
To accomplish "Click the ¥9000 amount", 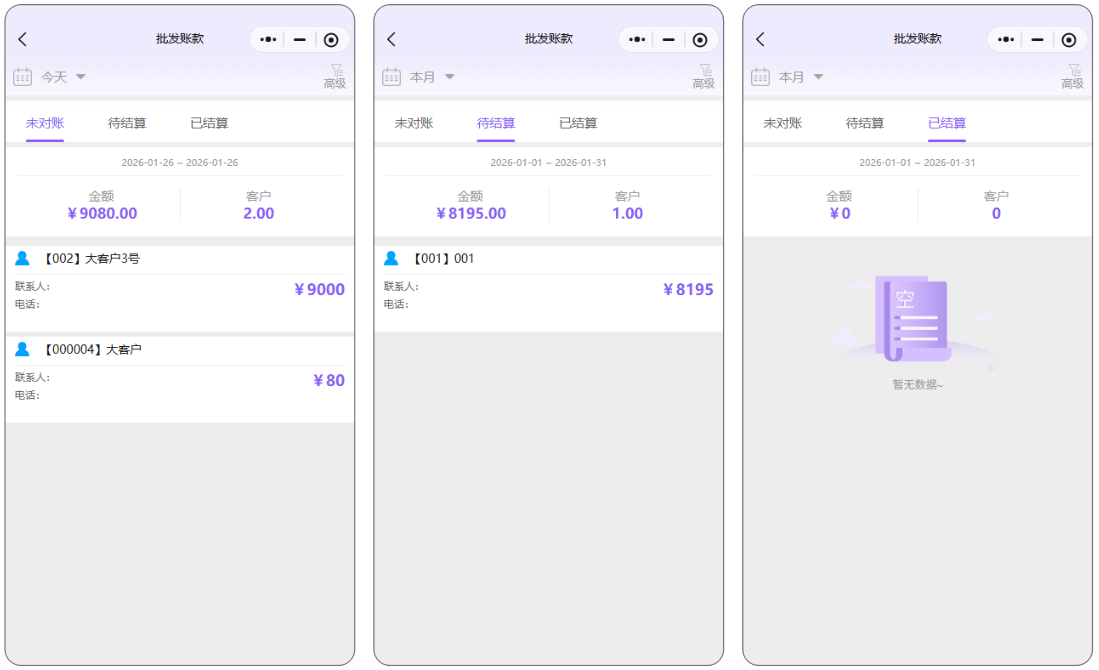I will [319, 289].
